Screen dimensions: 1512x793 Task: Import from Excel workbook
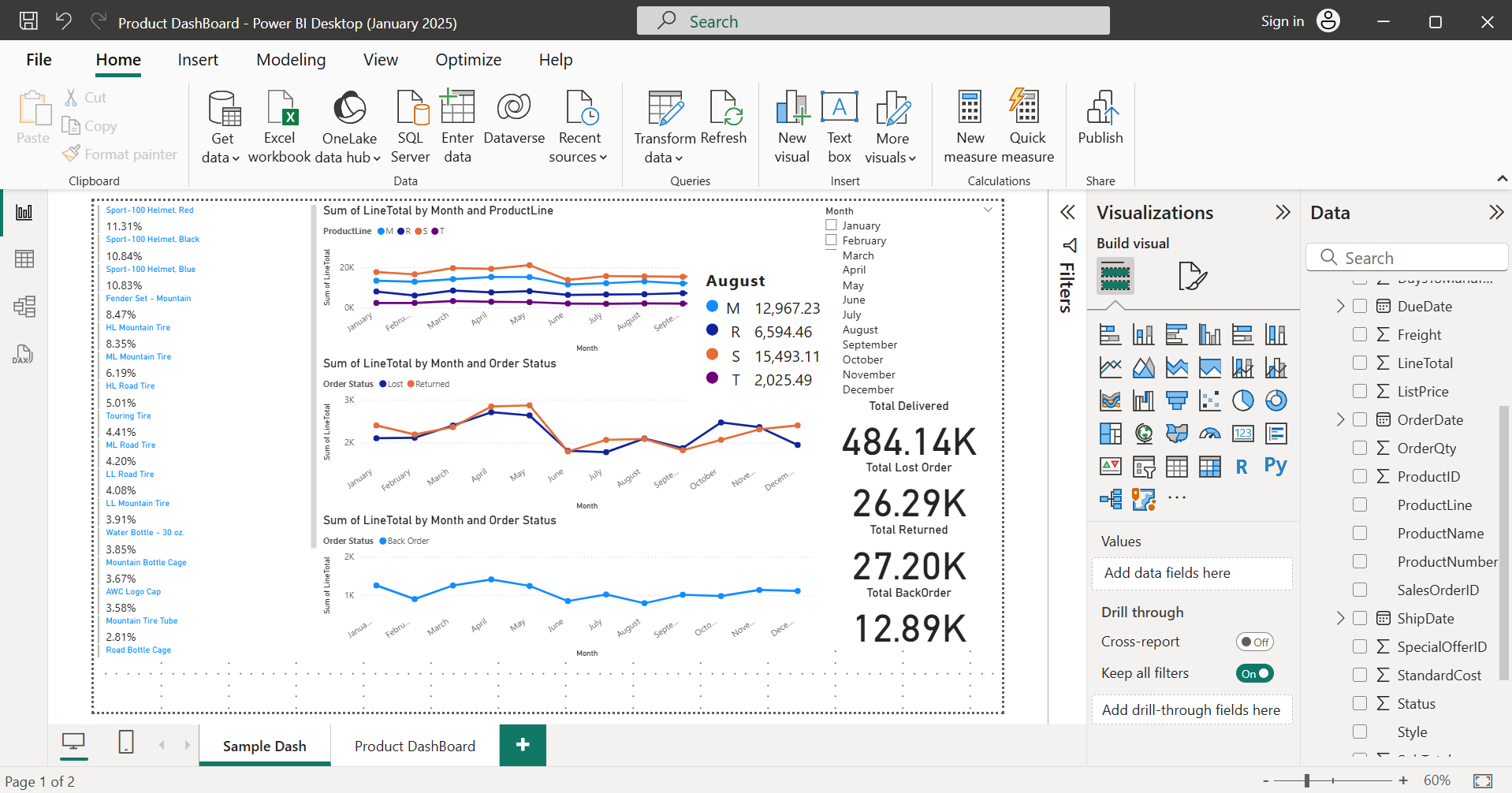279,126
